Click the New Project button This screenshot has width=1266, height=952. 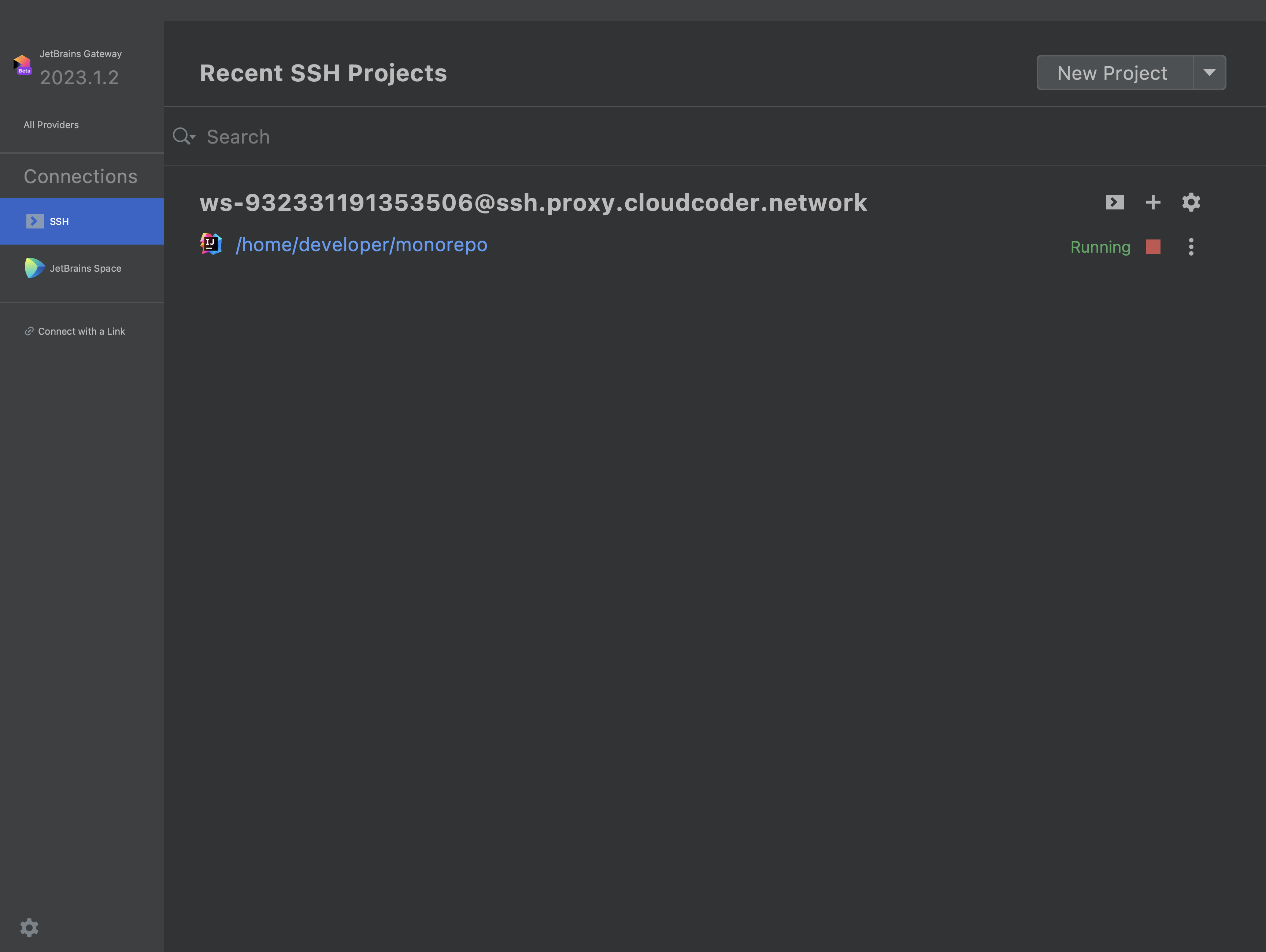tap(1111, 72)
